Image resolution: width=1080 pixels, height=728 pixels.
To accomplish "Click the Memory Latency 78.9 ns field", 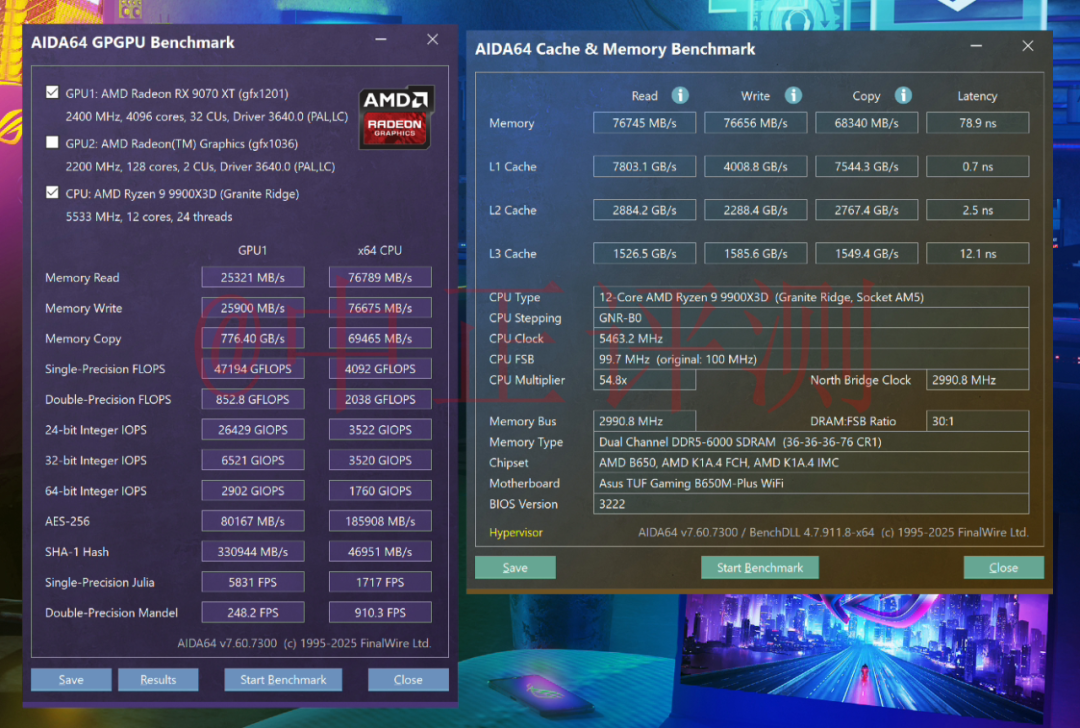I will click(978, 123).
